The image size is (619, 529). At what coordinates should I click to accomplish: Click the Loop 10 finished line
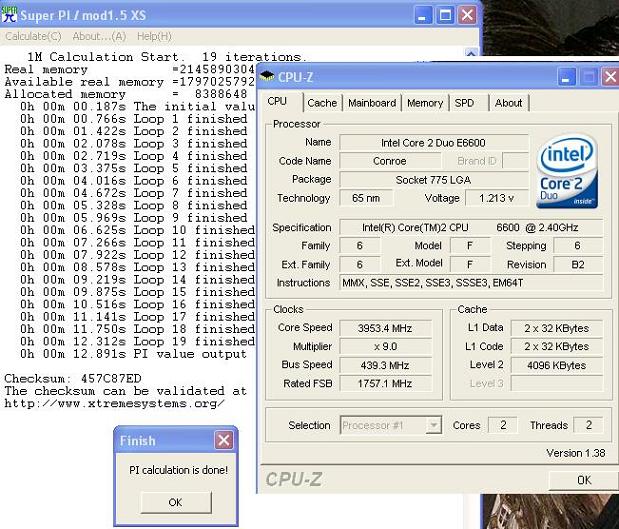click(x=137, y=230)
